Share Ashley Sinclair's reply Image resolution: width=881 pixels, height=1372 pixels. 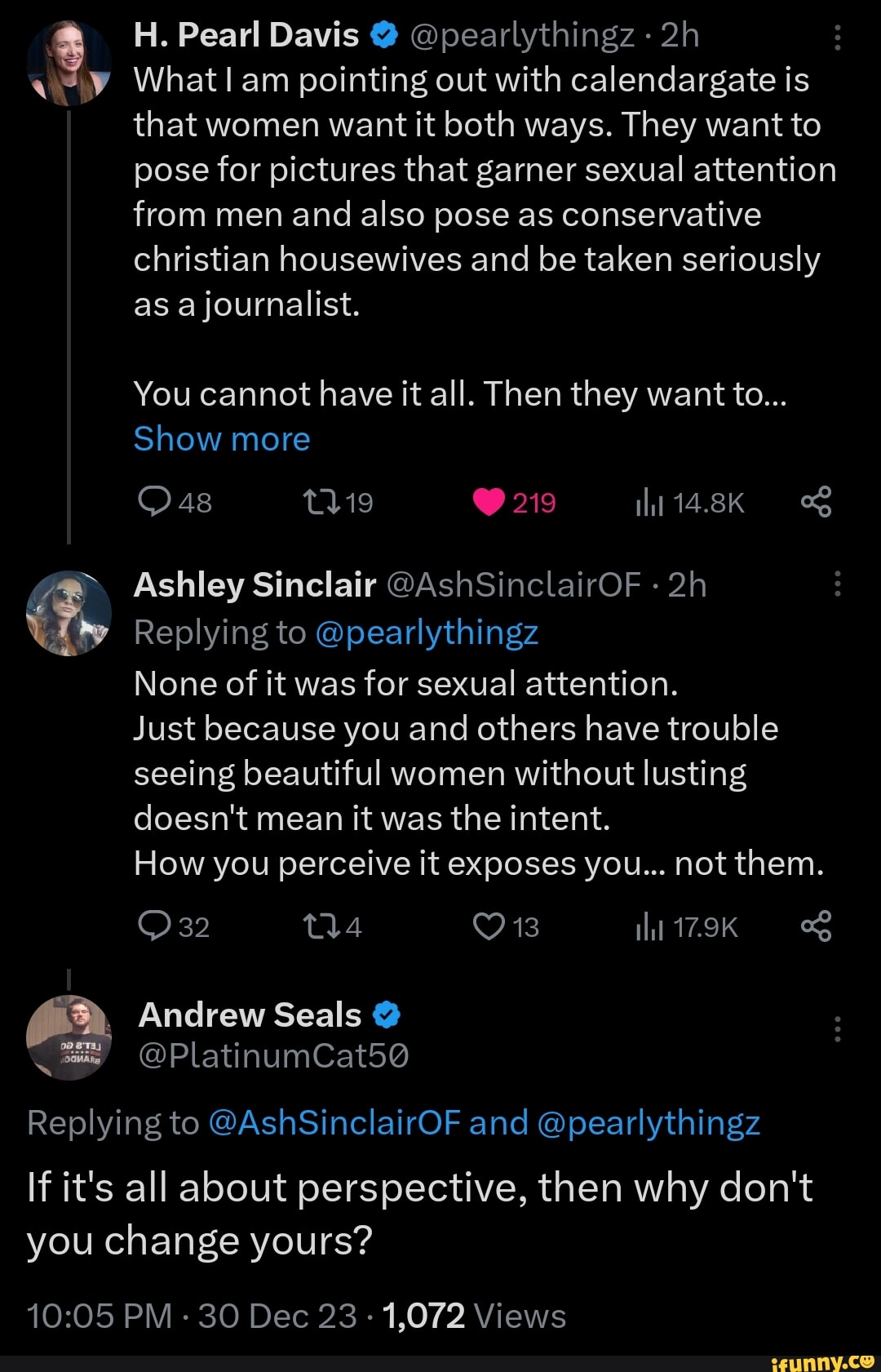[816, 926]
